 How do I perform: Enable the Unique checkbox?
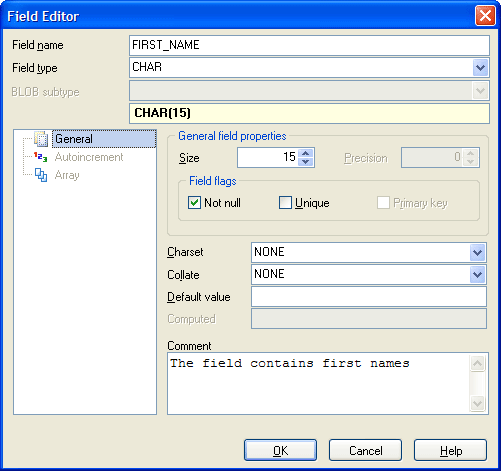[x=285, y=203]
